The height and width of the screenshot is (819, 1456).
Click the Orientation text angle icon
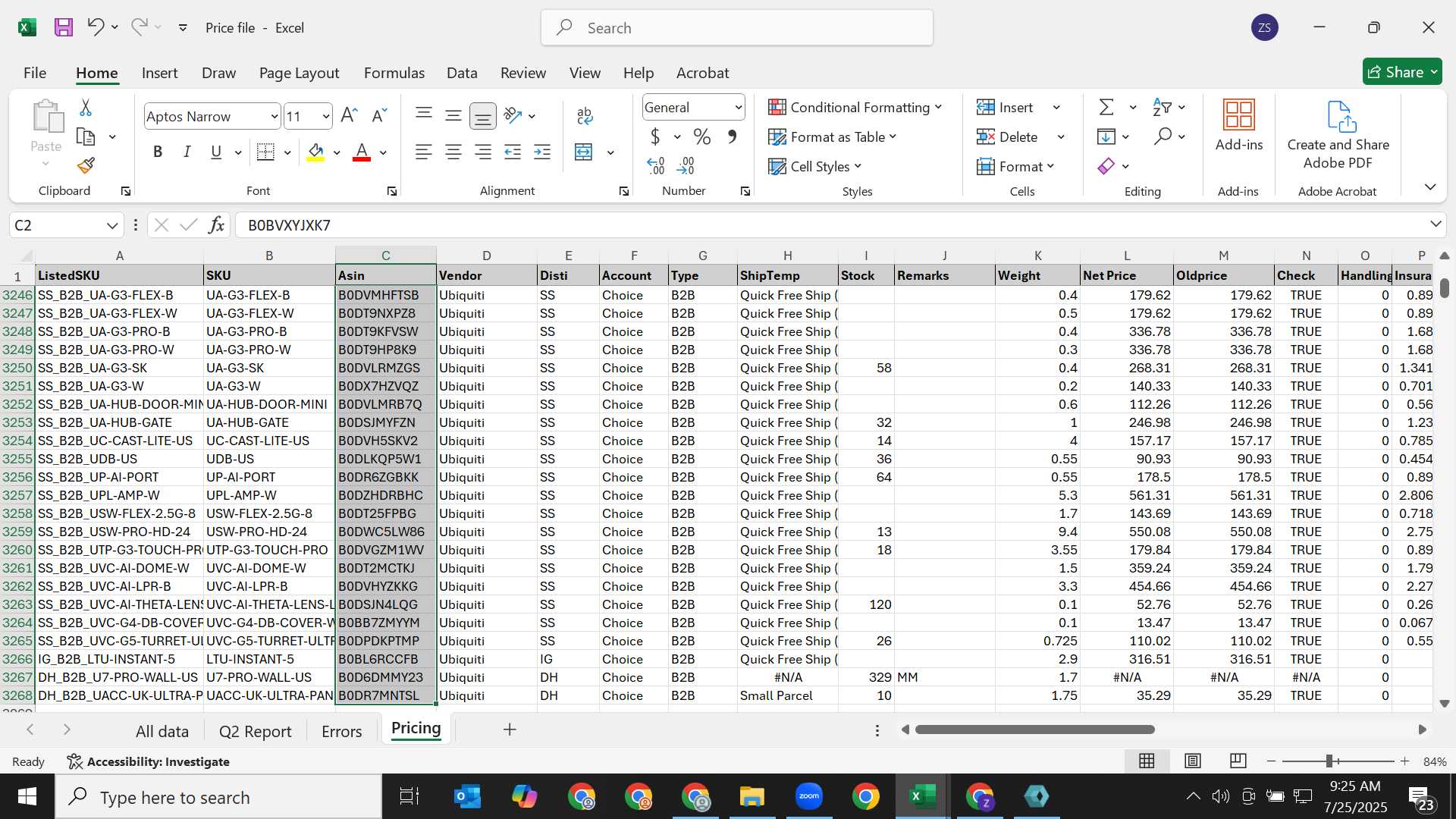(x=513, y=115)
